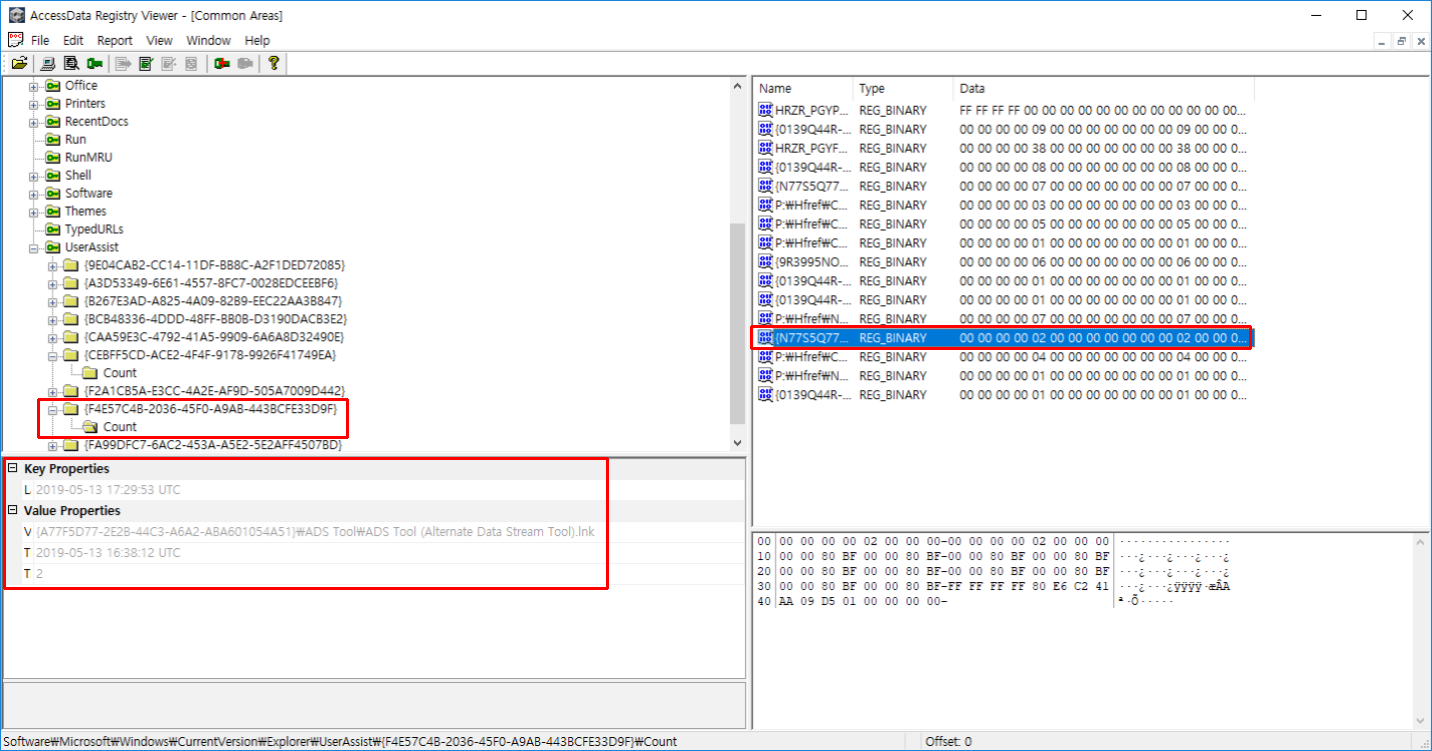The height and width of the screenshot is (751, 1432).
Task: Open the File menu
Action: (40, 41)
